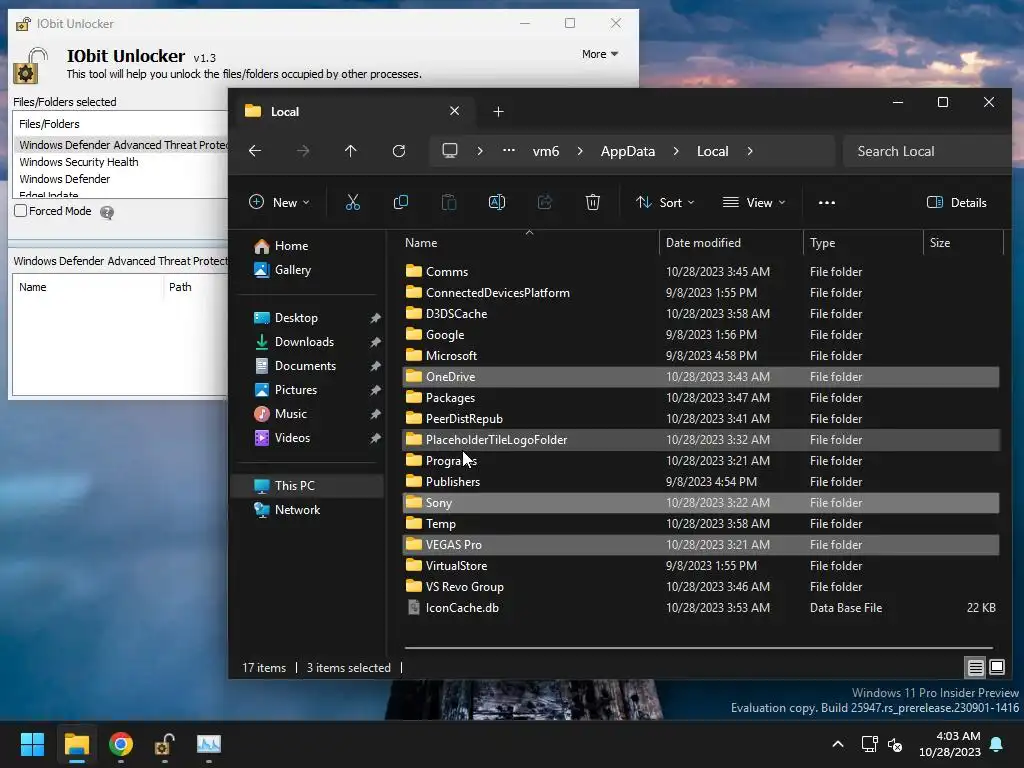
Task: Expand the Sort dropdown
Action: [x=665, y=202]
